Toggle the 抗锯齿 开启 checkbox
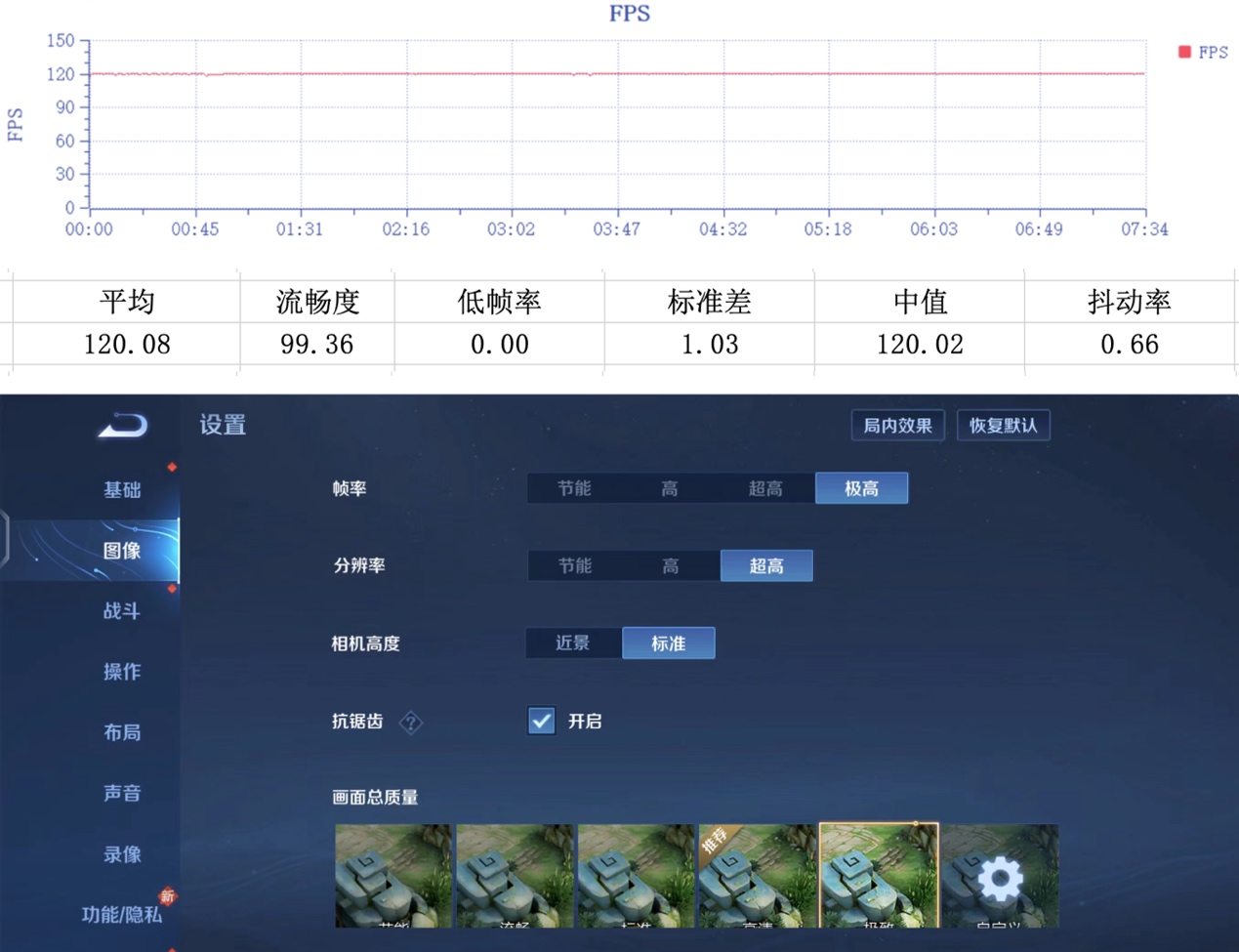1239x952 pixels. [x=542, y=721]
